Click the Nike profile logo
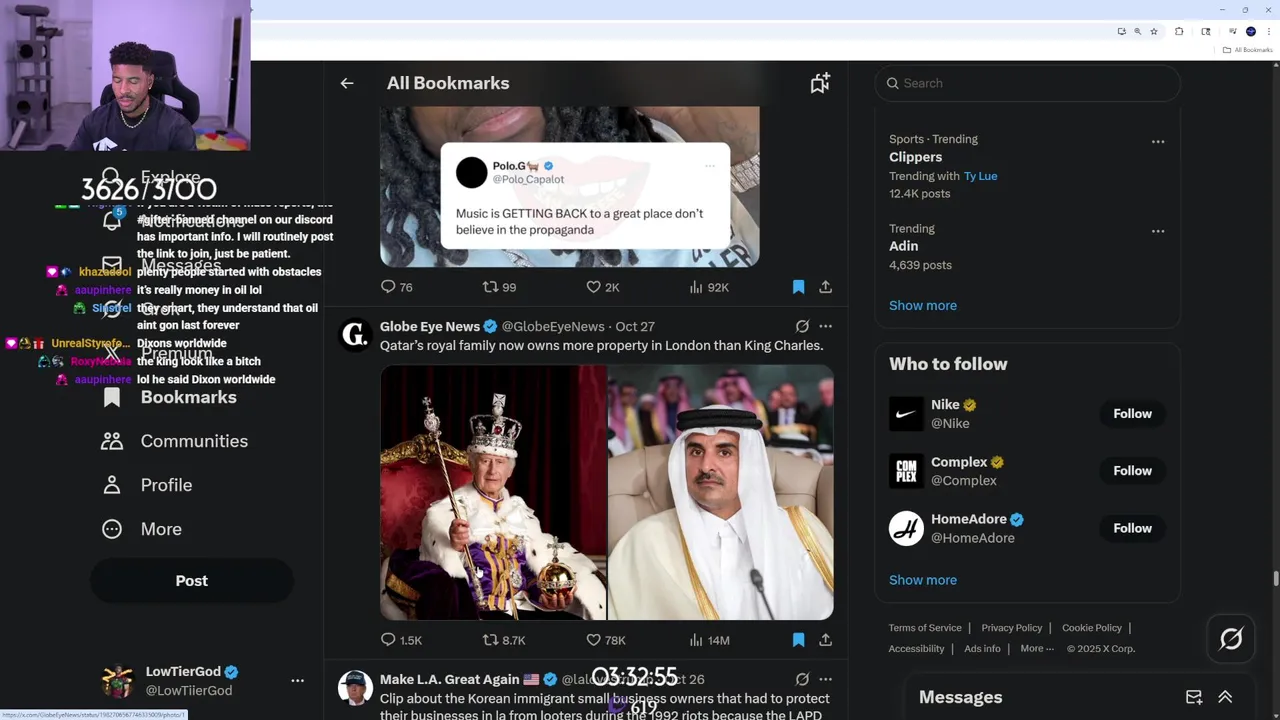The width and height of the screenshot is (1280, 720). coord(906,413)
